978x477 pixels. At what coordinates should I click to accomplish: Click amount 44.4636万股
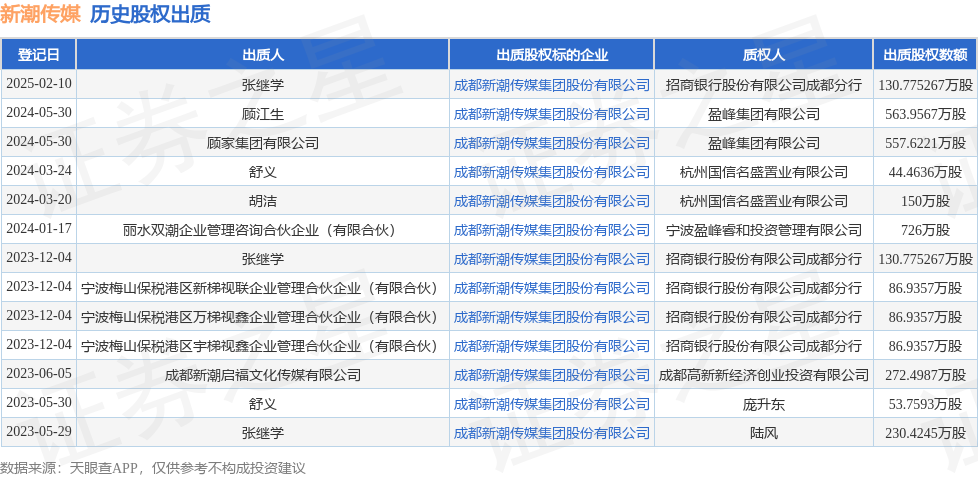(926, 172)
